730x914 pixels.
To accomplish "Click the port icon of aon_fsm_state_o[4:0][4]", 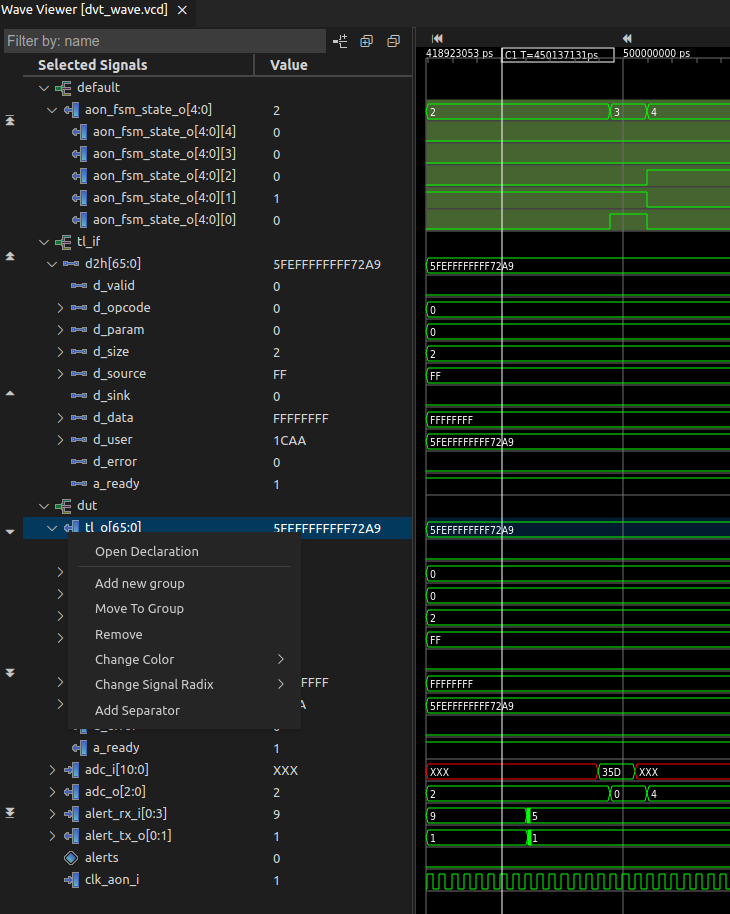I will (79, 132).
